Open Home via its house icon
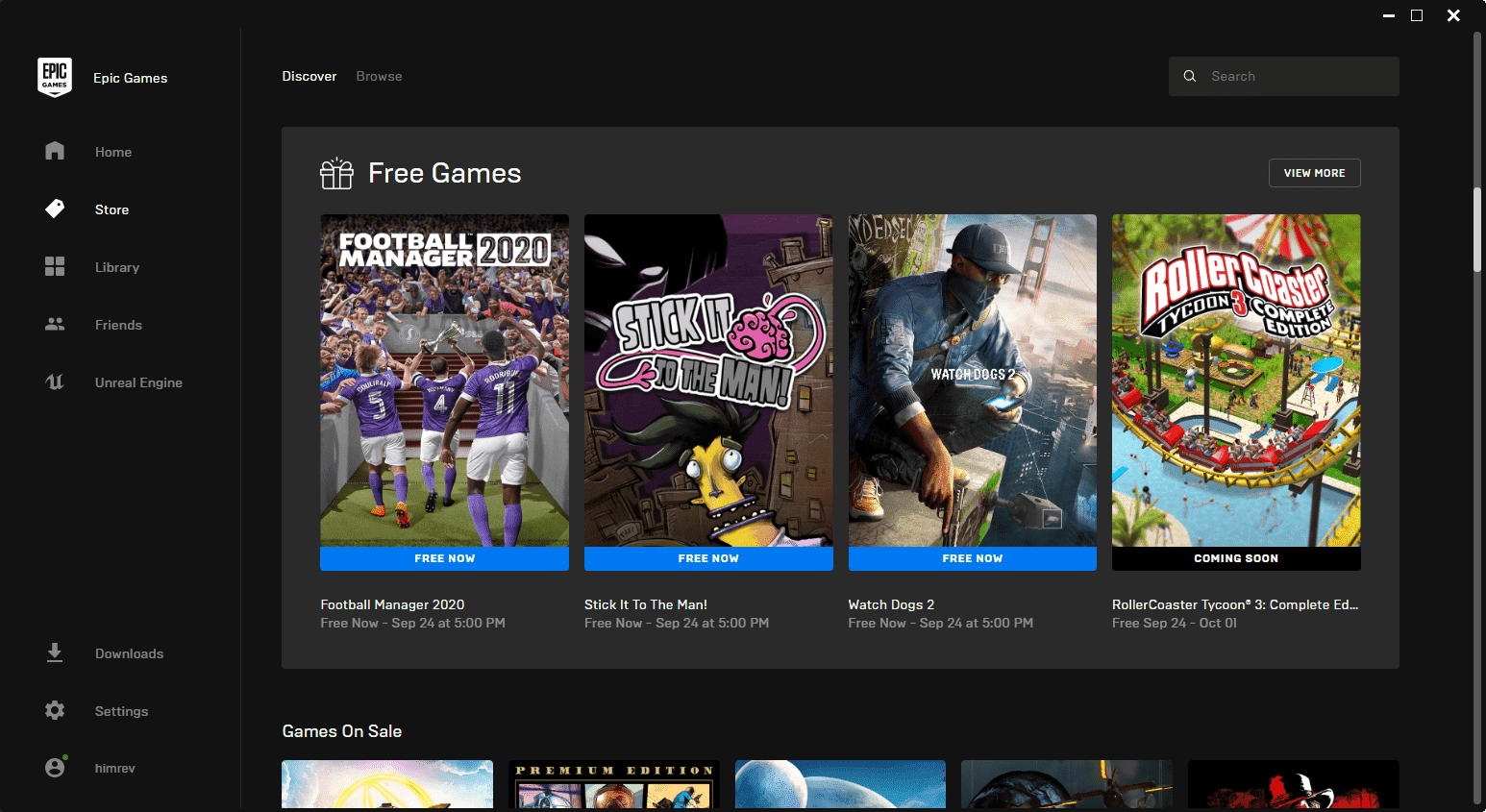 [x=55, y=151]
